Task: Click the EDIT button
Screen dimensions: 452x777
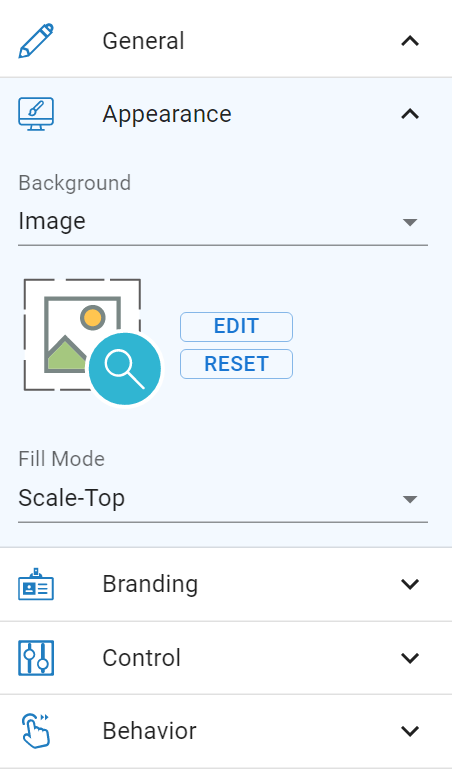Action: coord(236,327)
